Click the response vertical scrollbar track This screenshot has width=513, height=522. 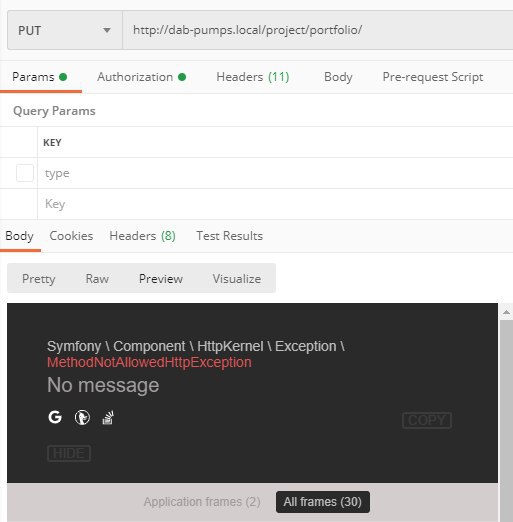coord(506,421)
